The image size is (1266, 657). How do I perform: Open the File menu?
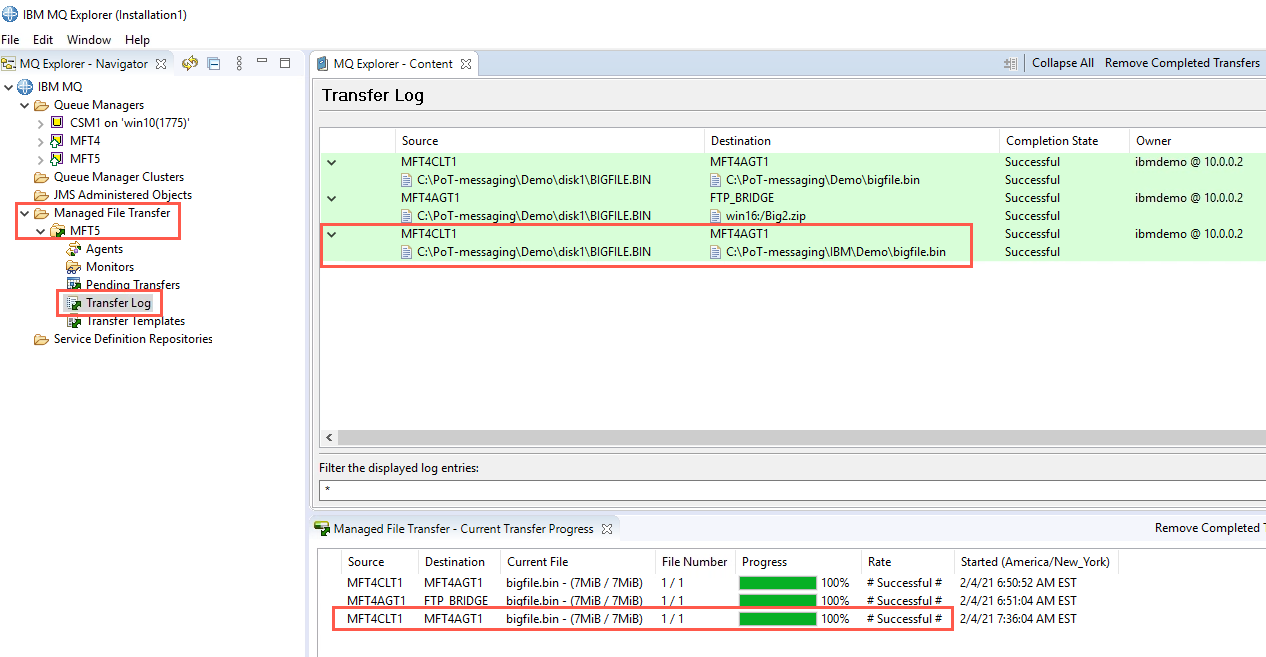tap(10, 40)
